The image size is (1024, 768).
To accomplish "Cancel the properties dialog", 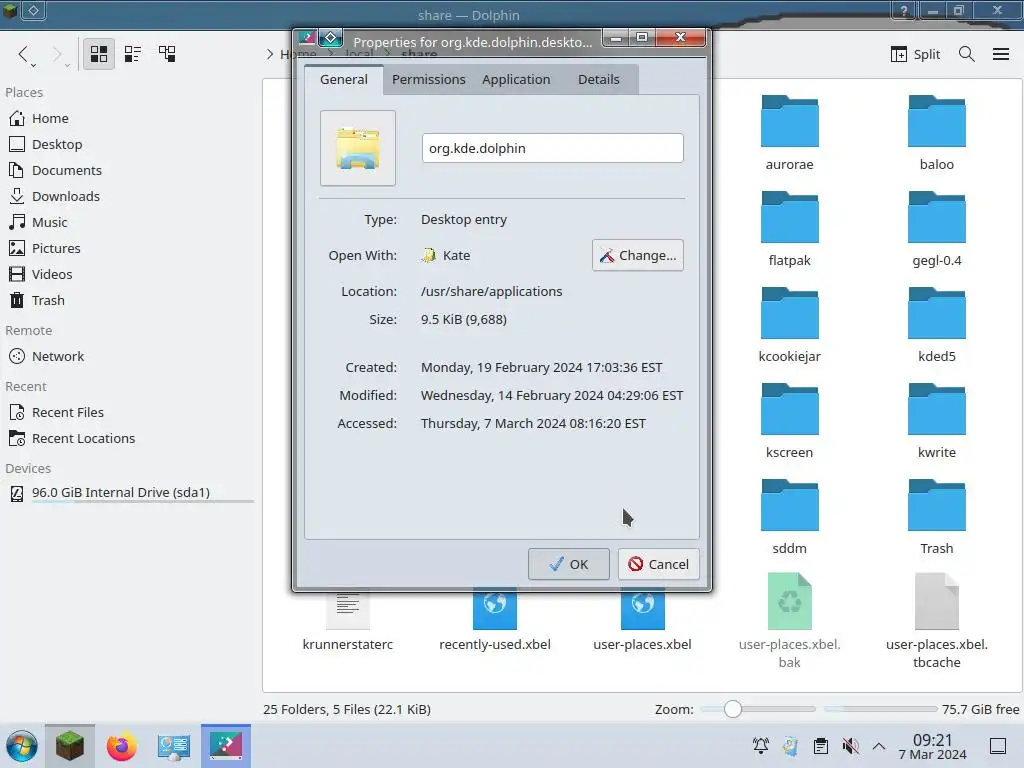I will tap(658, 564).
